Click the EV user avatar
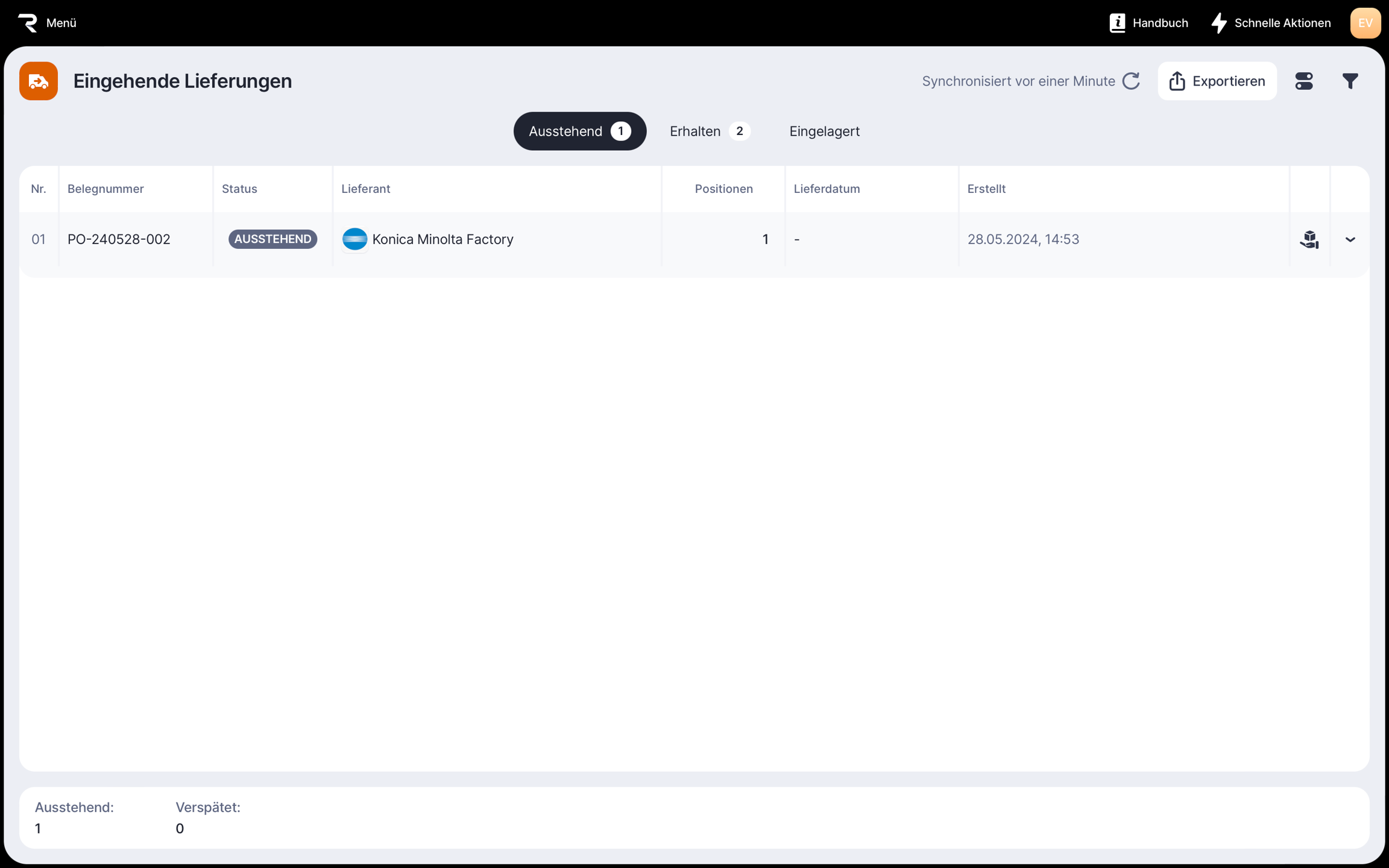This screenshot has width=1389, height=868. [1365, 23]
